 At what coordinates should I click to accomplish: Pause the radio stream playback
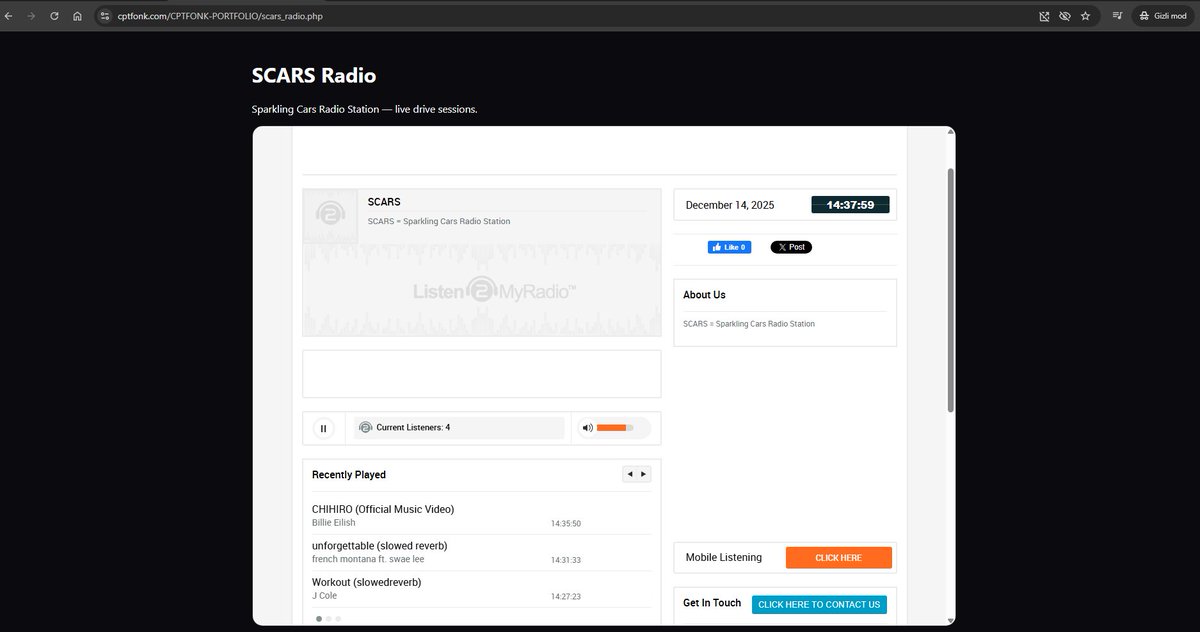(x=324, y=428)
